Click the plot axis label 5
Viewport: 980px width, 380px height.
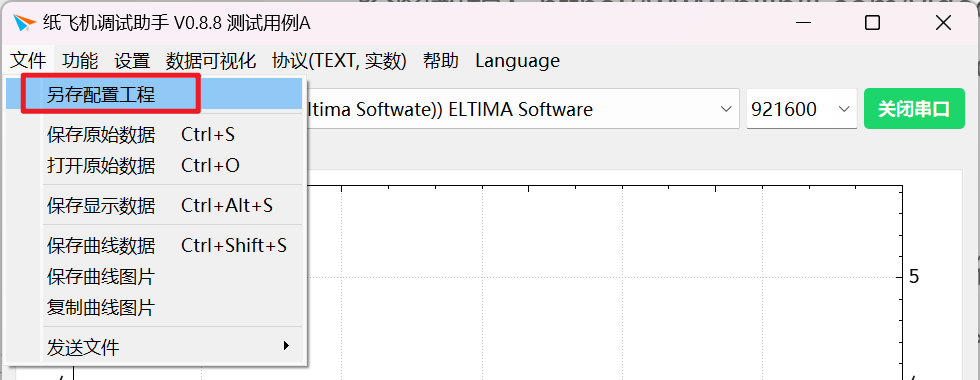pyautogui.click(x=914, y=276)
